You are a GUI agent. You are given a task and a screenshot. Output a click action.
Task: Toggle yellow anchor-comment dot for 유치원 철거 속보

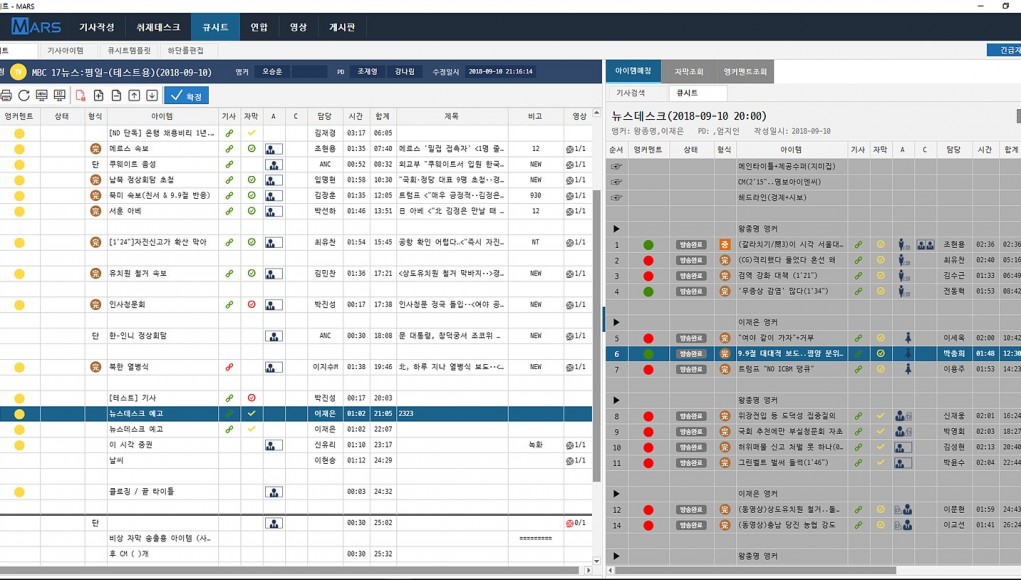point(19,274)
